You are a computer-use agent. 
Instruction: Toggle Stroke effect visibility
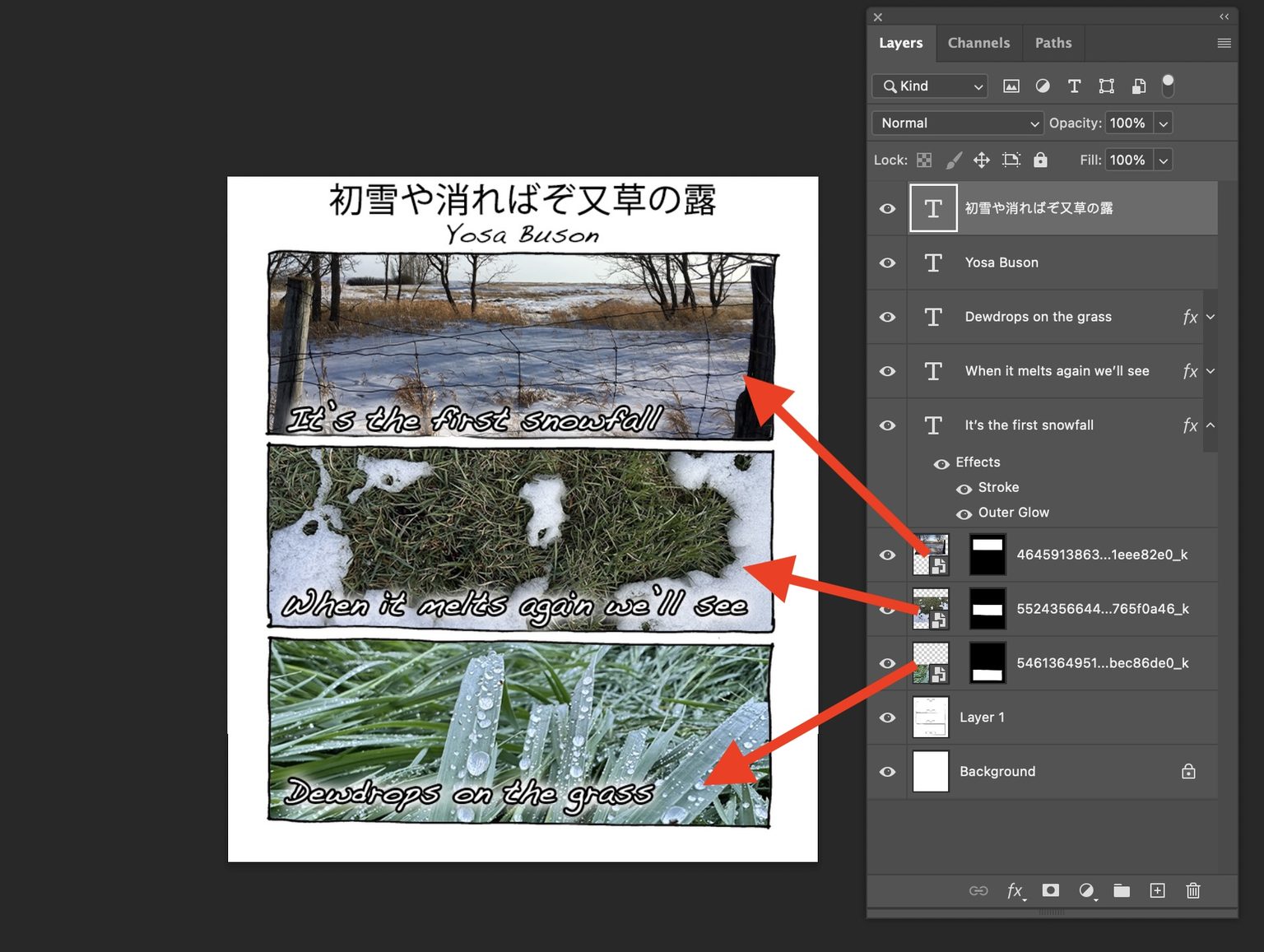coord(964,490)
